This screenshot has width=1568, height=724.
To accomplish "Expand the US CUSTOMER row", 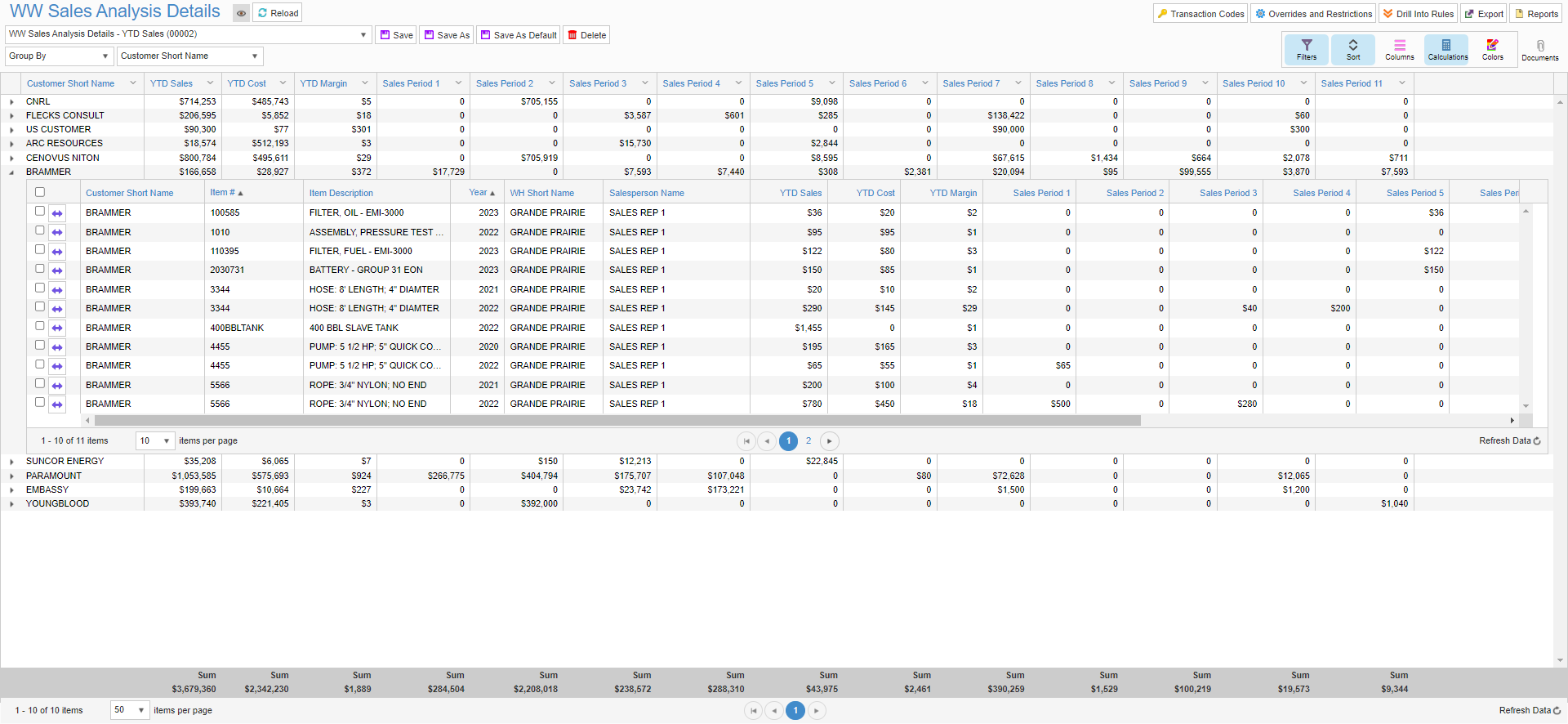I will [x=11, y=130].
